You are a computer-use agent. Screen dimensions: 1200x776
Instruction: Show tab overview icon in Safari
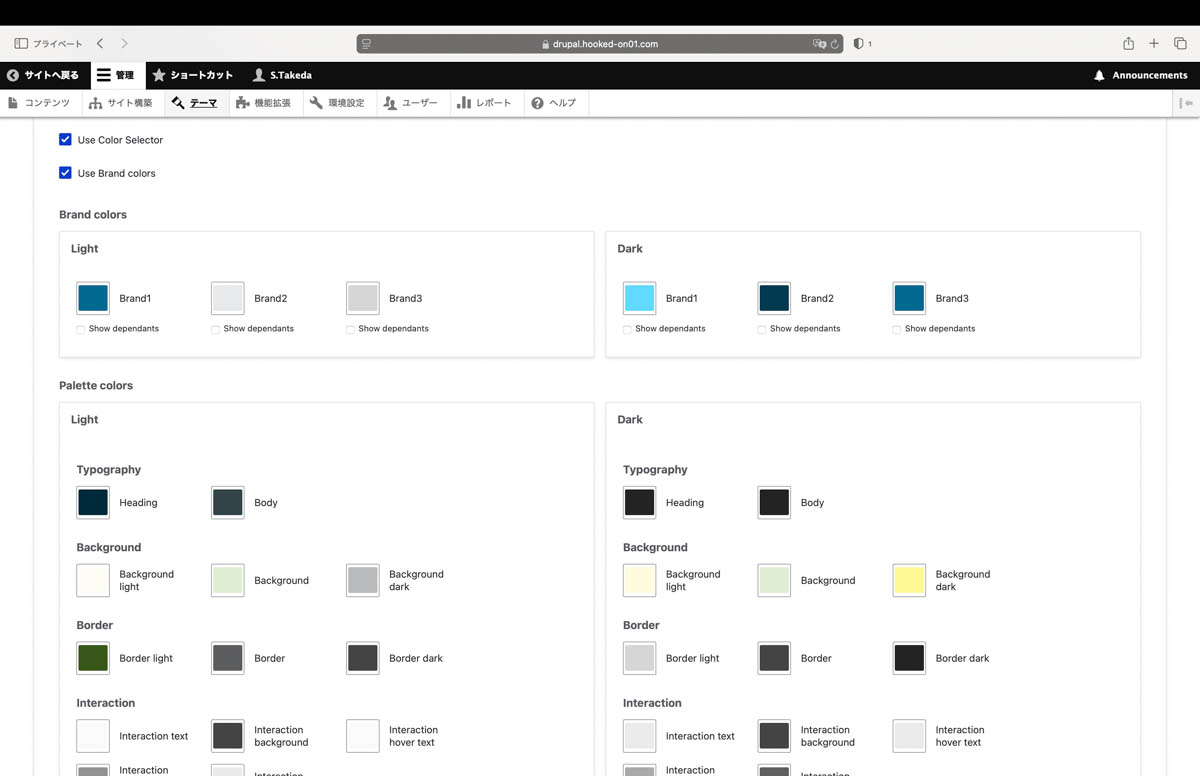click(1180, 44)
